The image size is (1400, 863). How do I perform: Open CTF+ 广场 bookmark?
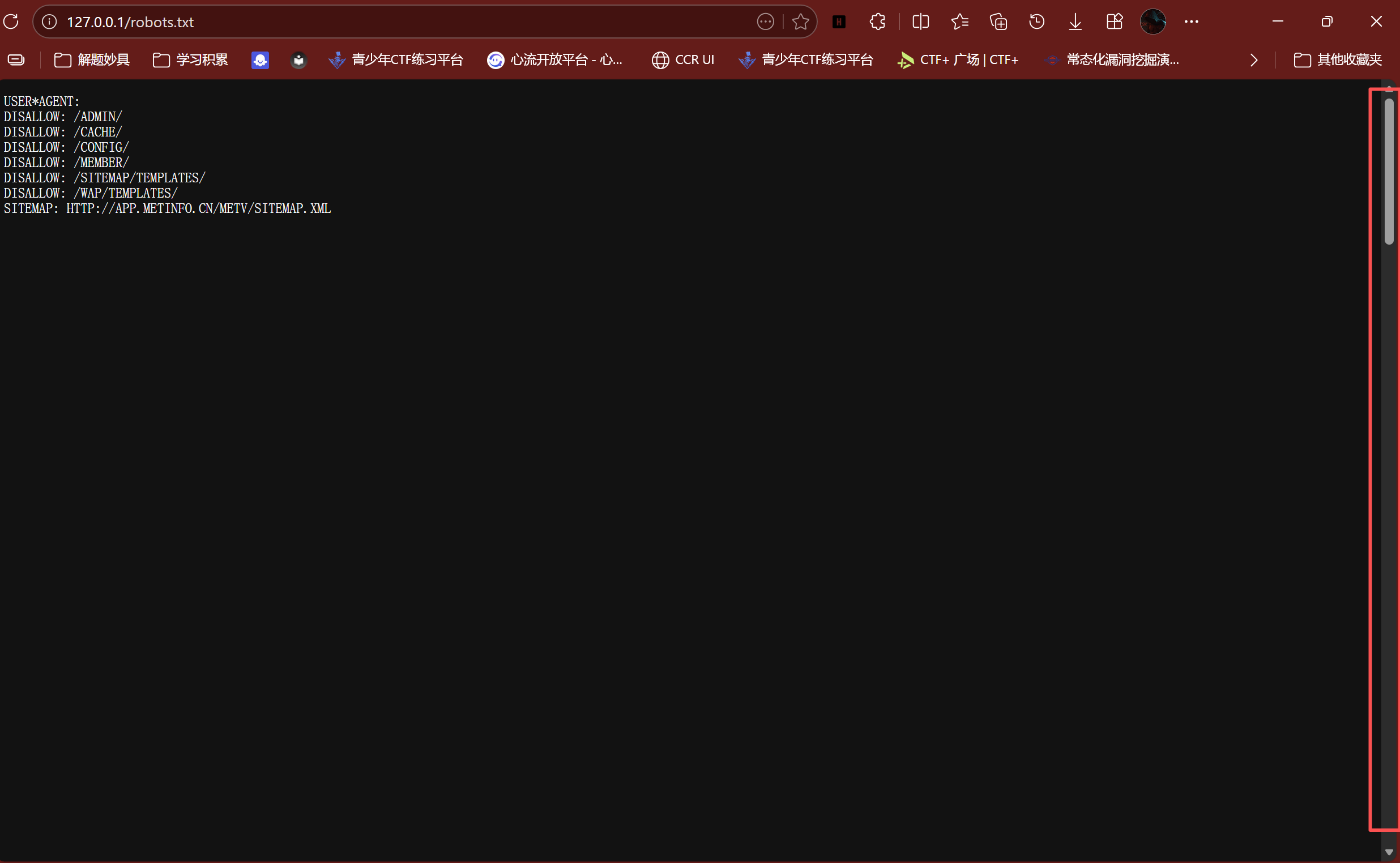(958, 60)
